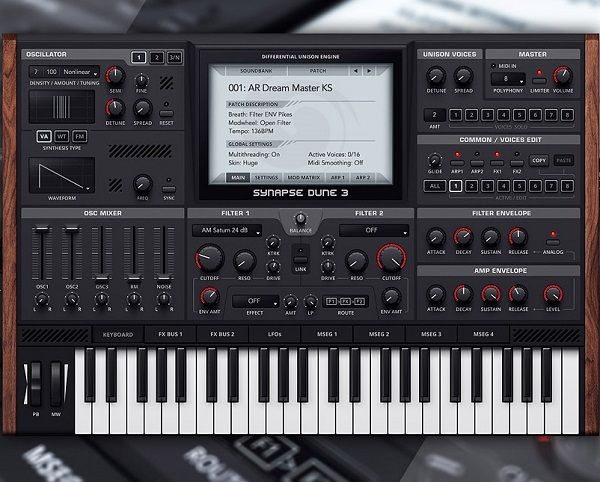
Task: Click the Unison Voices SPREAD knob
Action: (x=463, y=76)
